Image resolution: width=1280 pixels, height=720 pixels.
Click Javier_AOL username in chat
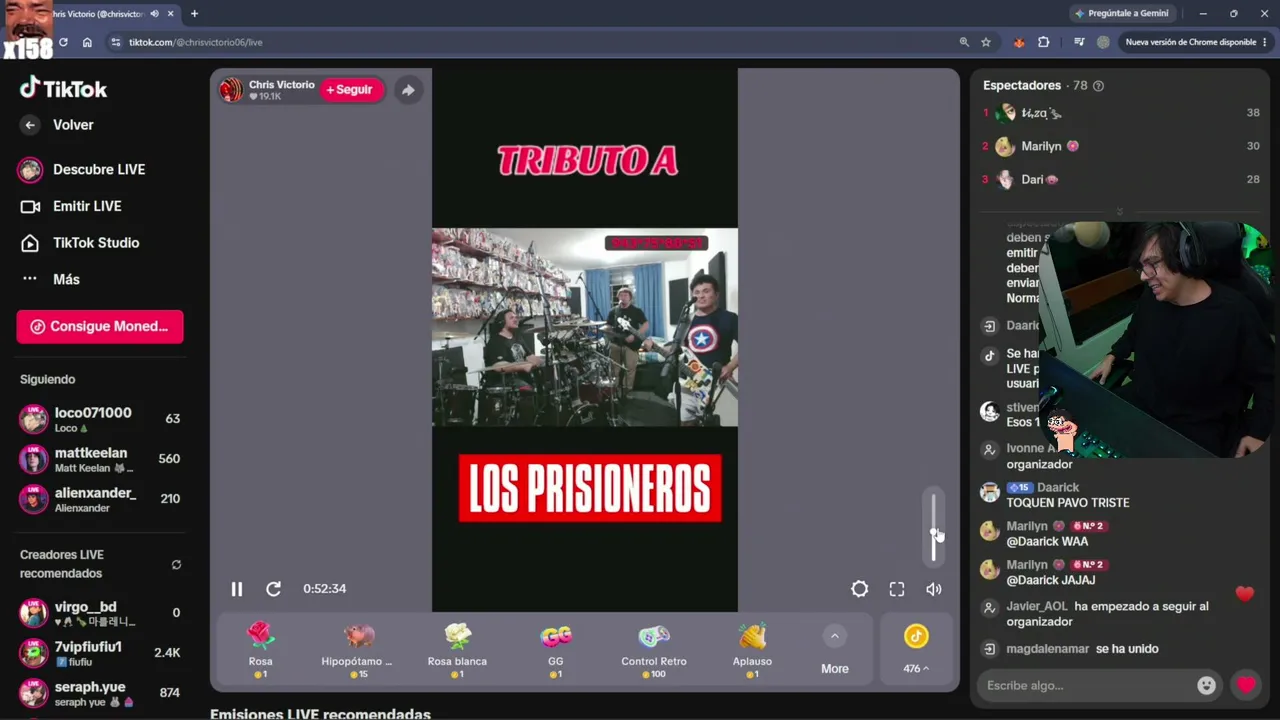(1037, 607)
